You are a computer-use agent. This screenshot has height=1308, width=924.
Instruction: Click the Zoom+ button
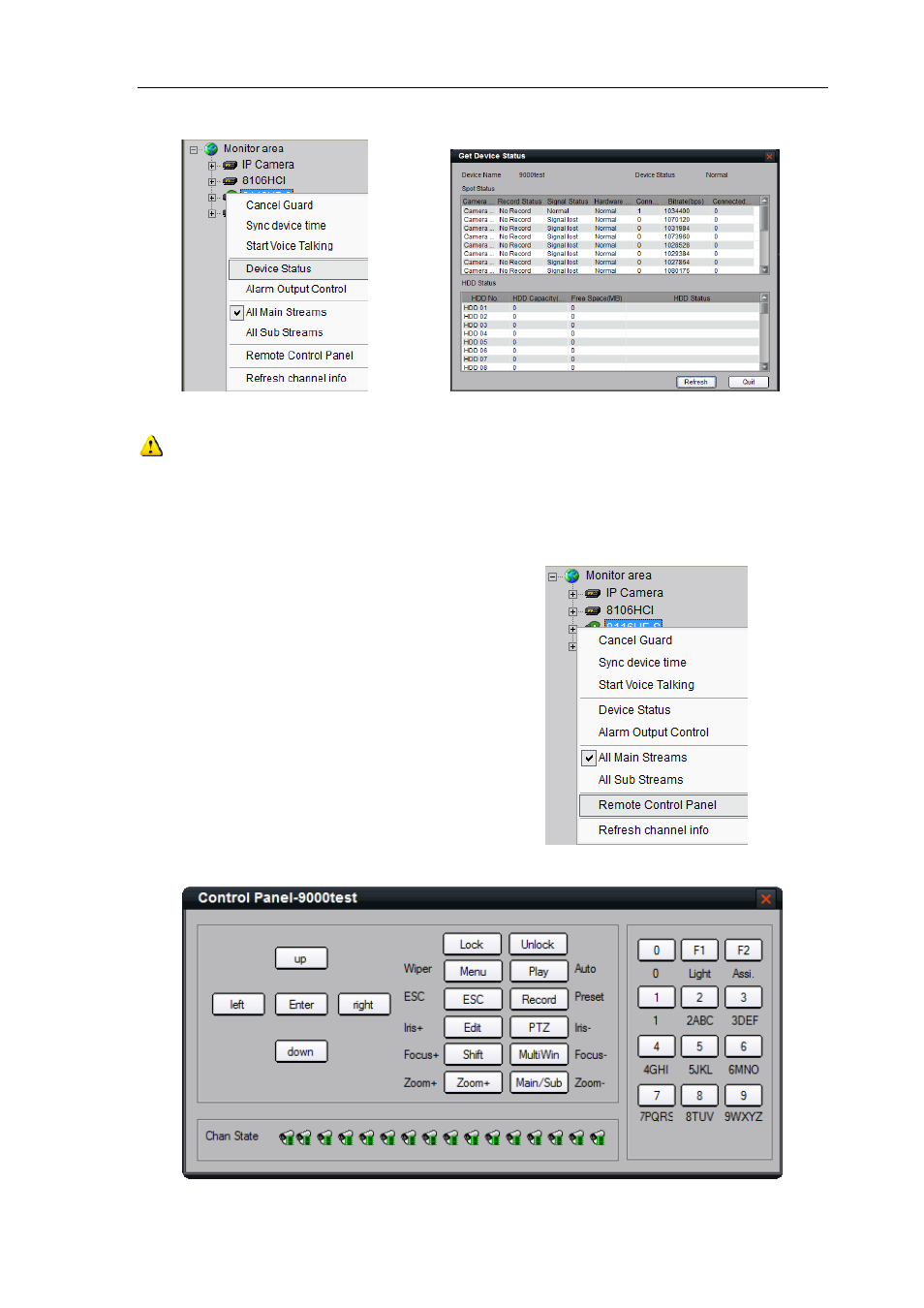point(473,1082)
